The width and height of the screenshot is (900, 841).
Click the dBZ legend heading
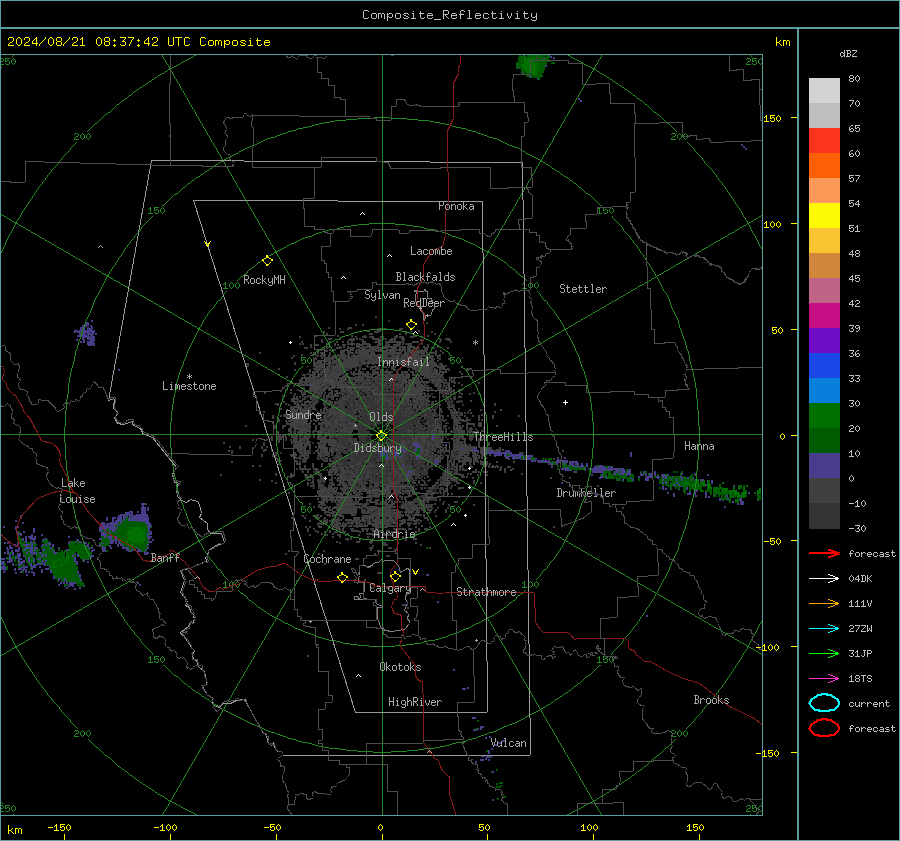(848, 53)
